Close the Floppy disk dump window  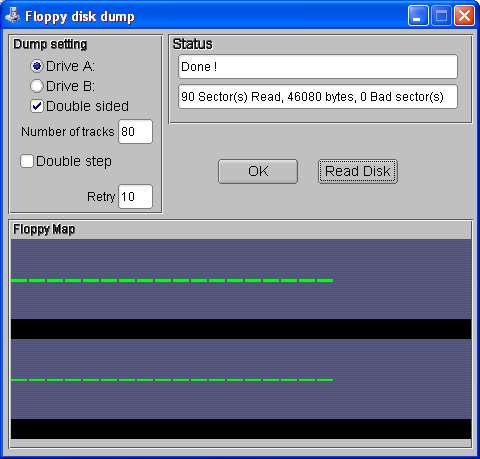point(464,16)
